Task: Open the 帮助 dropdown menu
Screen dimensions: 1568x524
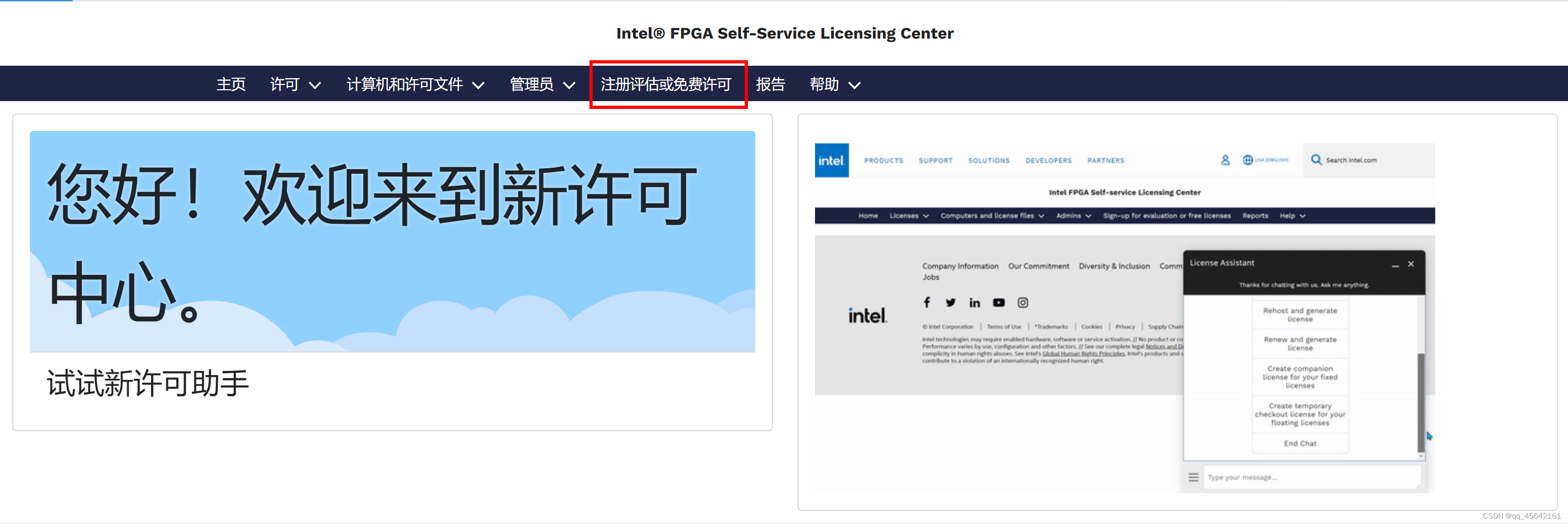Action: click(834, 85)
